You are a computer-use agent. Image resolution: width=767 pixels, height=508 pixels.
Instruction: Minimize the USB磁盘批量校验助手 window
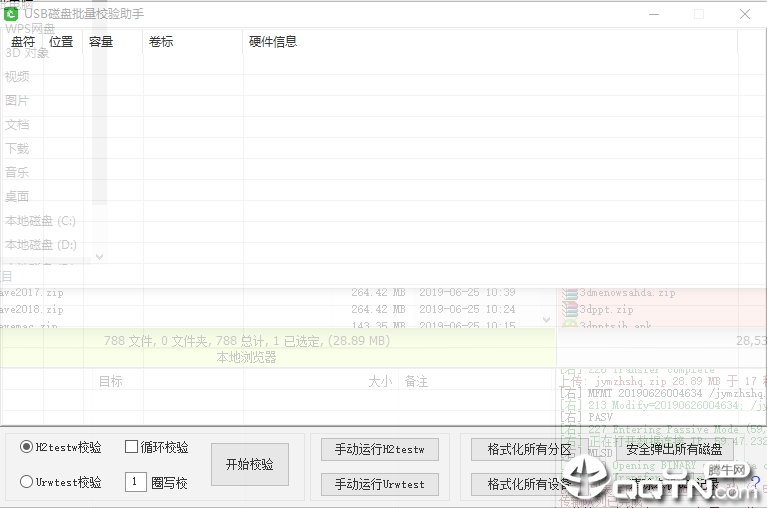pos(654,14)
